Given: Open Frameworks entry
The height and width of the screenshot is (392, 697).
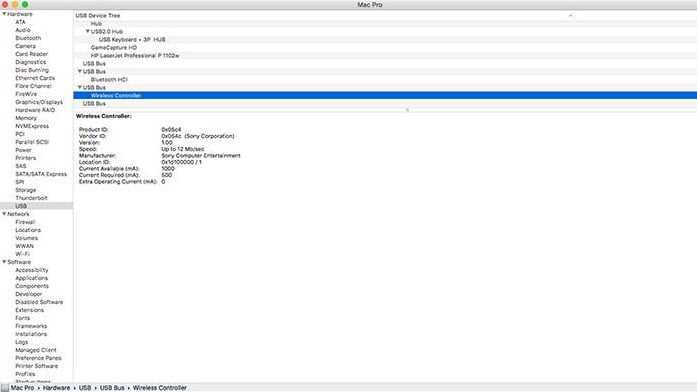Looking at the screenshot, I should click(31, 326).
